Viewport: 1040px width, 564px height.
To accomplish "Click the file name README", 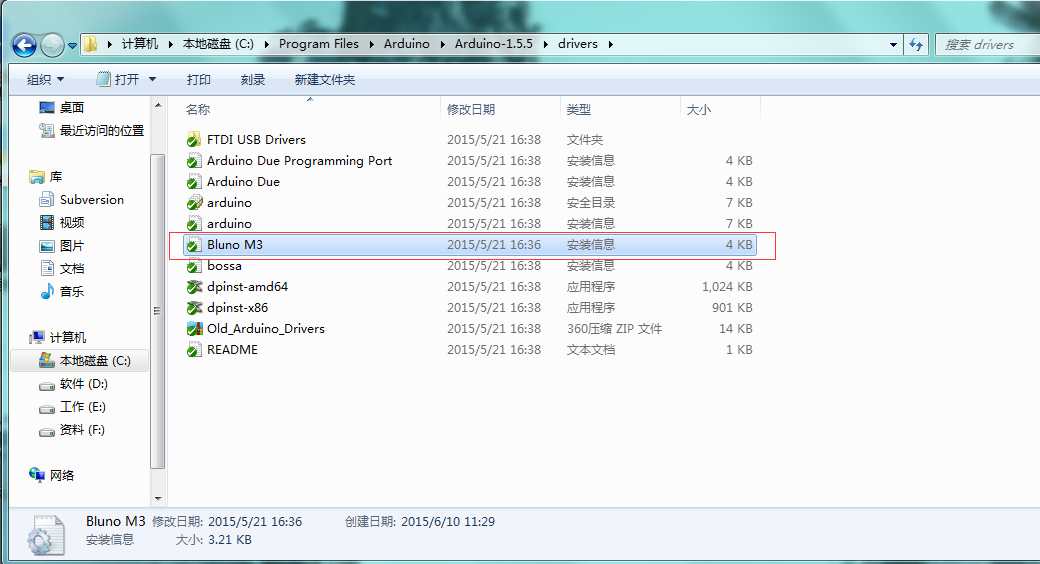I will pyautogui.click(x=232, y=350).
